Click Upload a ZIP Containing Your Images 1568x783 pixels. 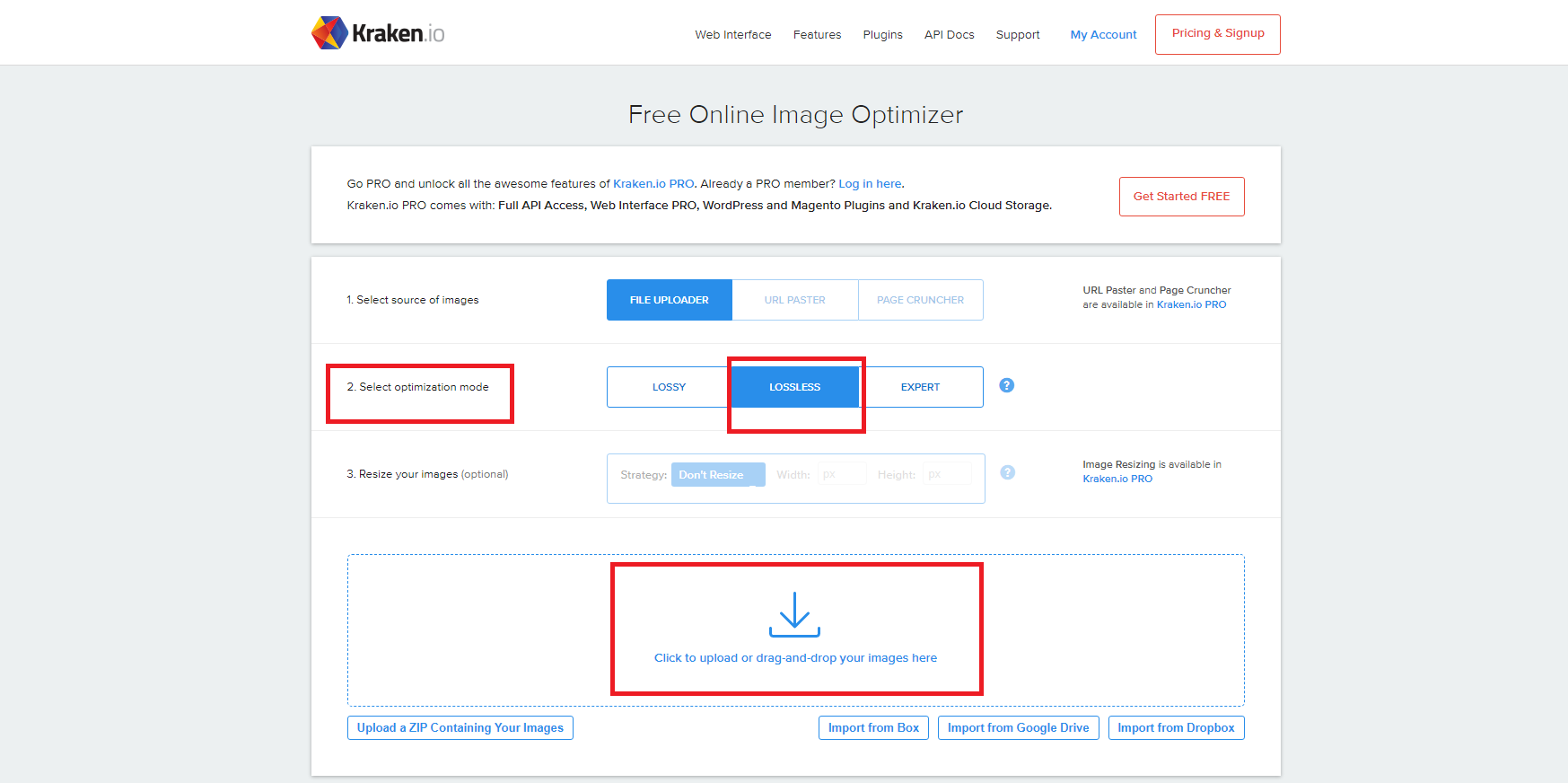[x=460, y=727]
